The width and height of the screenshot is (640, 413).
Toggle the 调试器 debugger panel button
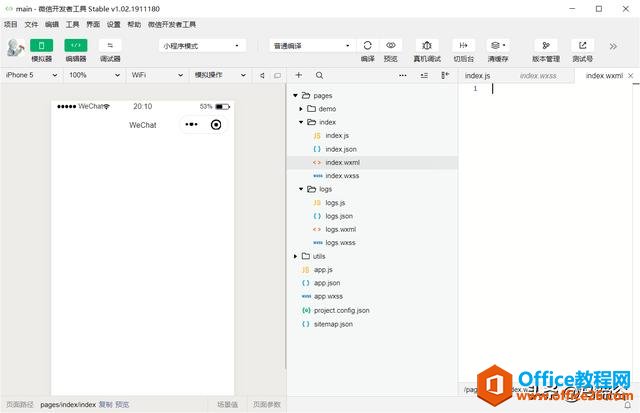point(110,46)
